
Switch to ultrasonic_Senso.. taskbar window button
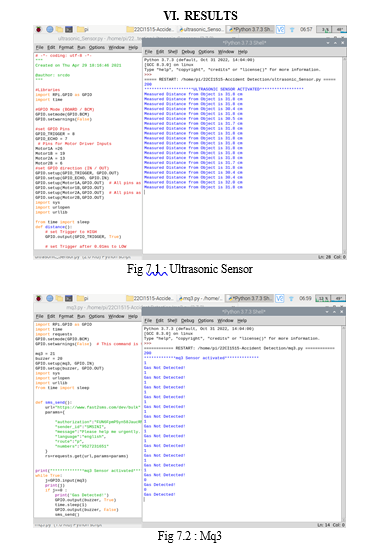pos(201,29)
